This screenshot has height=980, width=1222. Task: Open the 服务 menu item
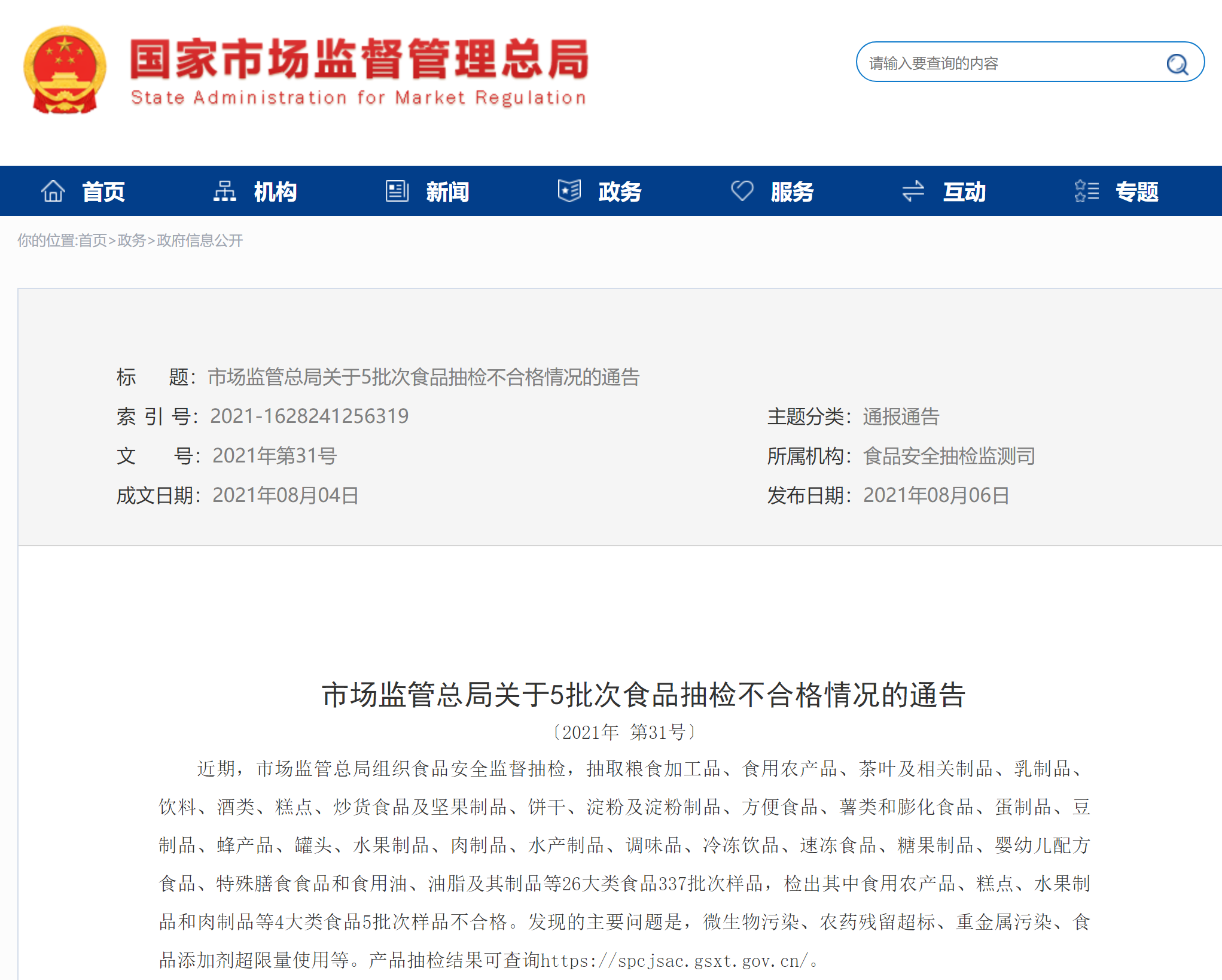[x=792, y=192]
